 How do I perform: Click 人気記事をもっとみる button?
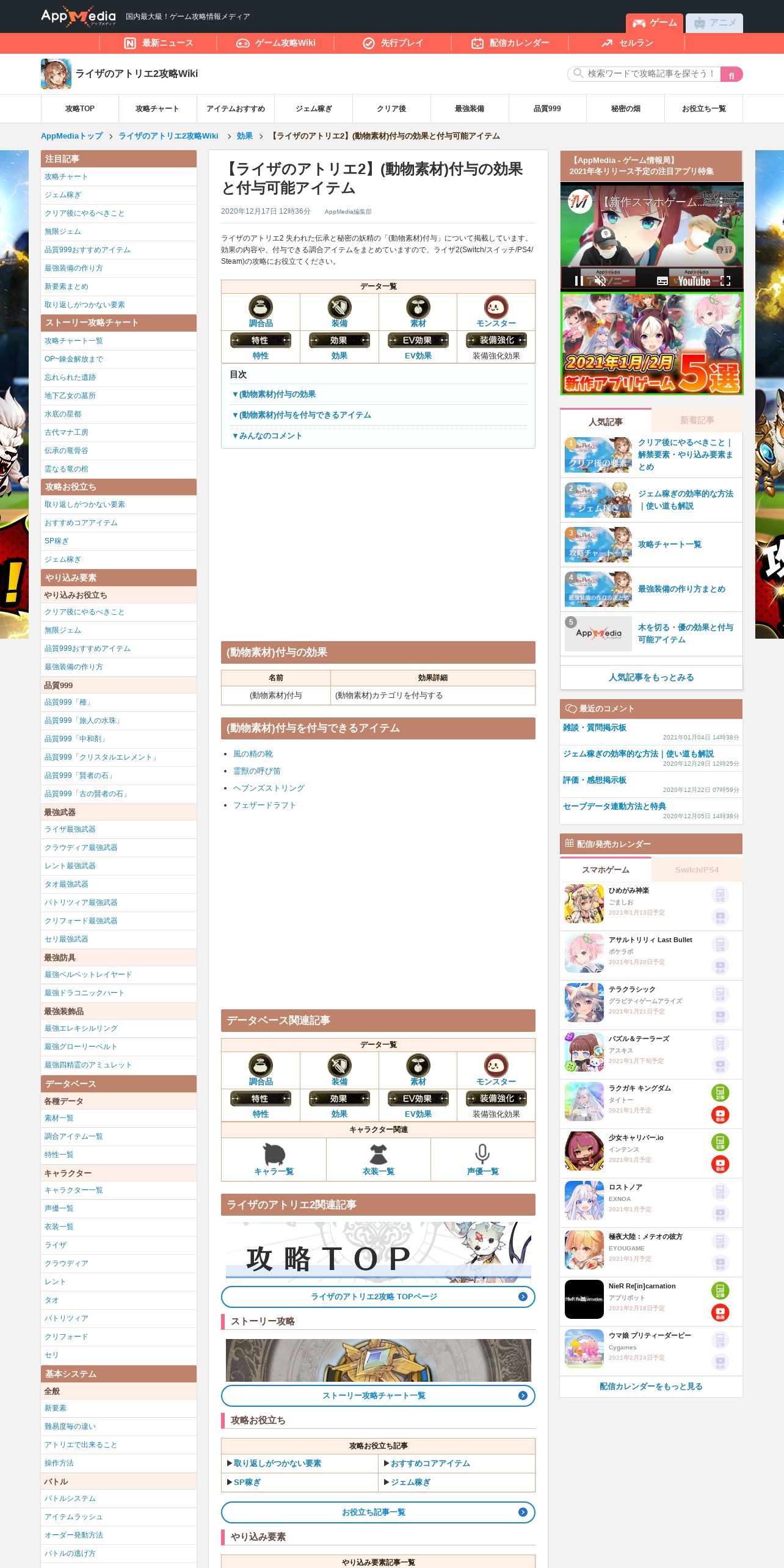[x=652, y=677]
